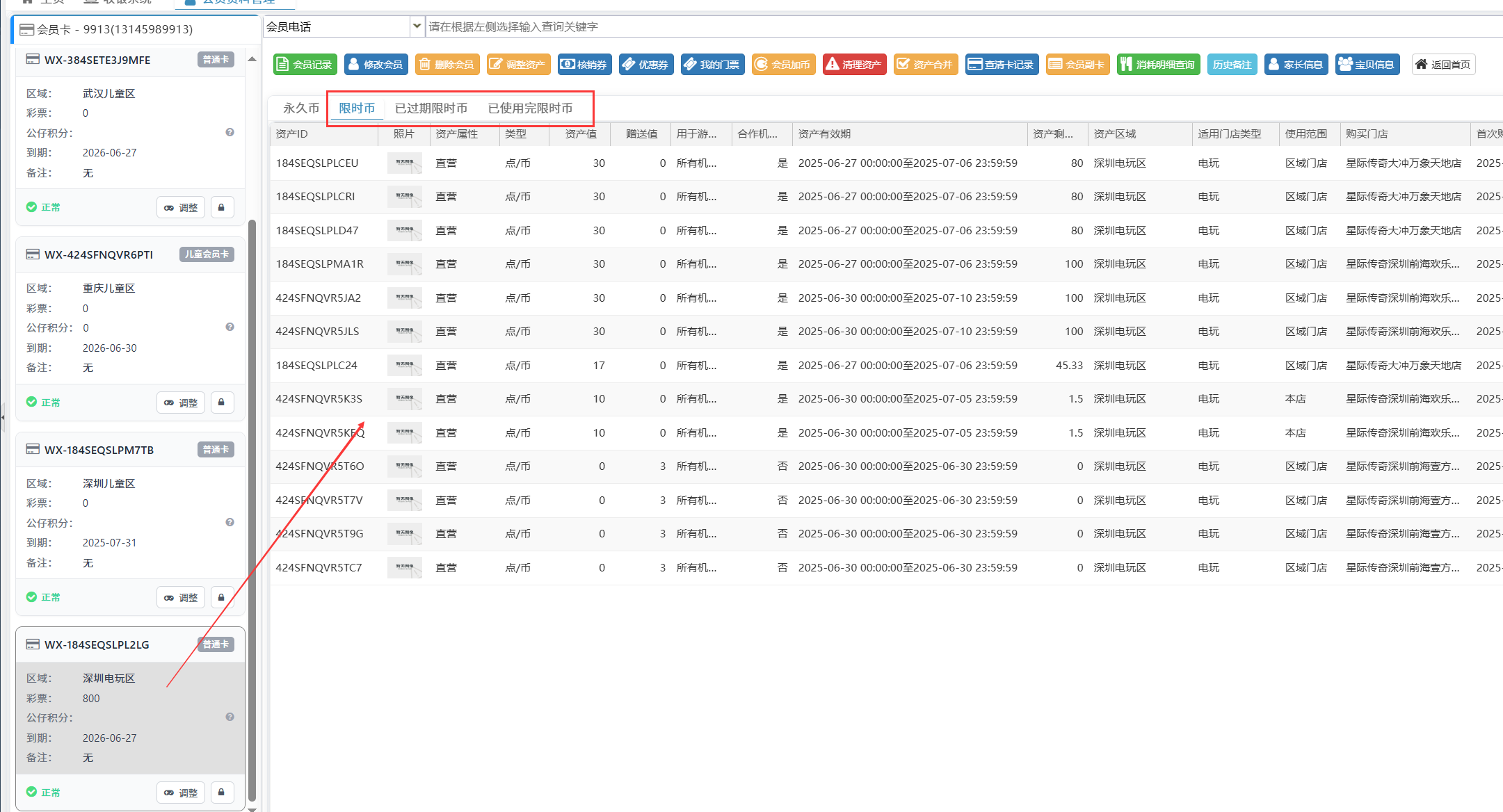Screen dimensions: 1503x812
Task: Click scroll-up arrow of member card list
Action: 252,60
